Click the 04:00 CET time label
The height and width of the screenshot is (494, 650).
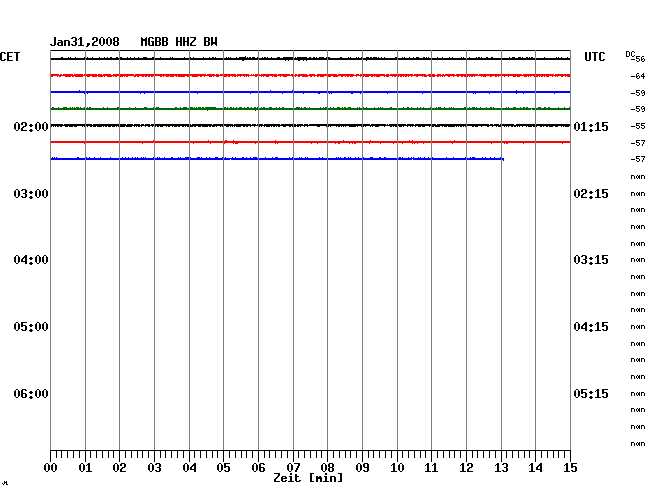(31, 260)
